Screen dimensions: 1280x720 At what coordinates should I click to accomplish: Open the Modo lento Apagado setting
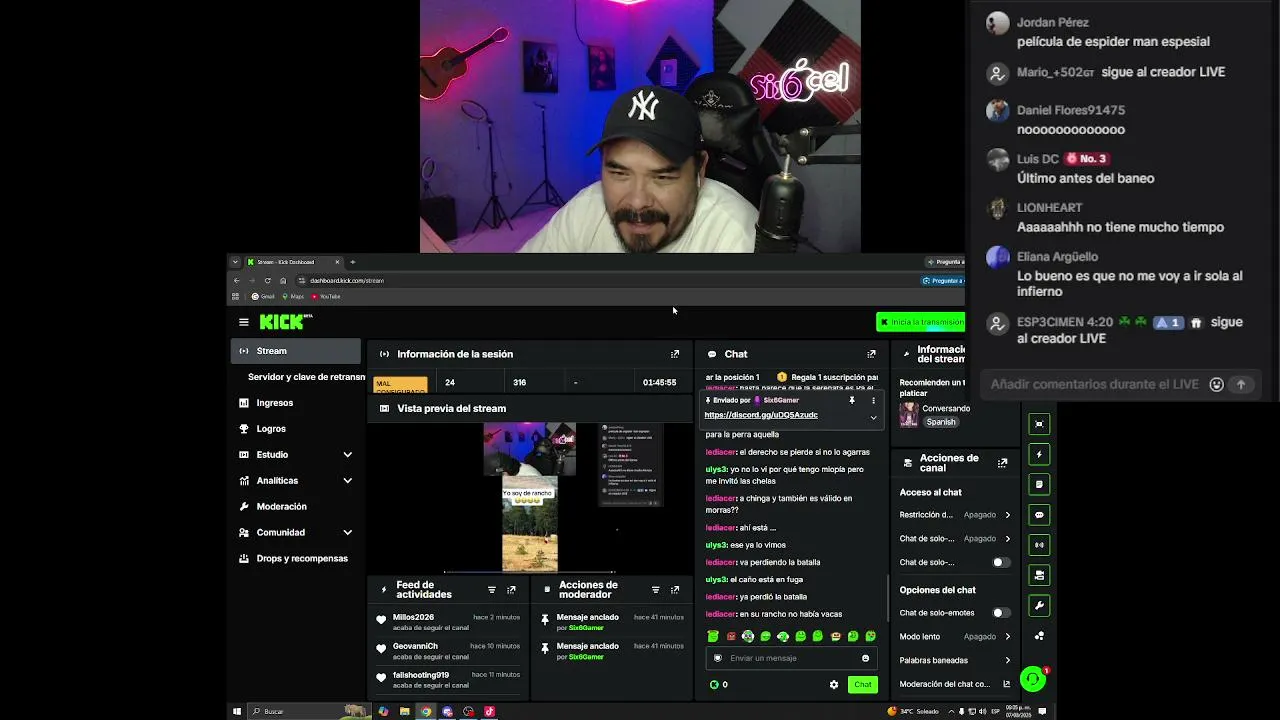point(955,637)
